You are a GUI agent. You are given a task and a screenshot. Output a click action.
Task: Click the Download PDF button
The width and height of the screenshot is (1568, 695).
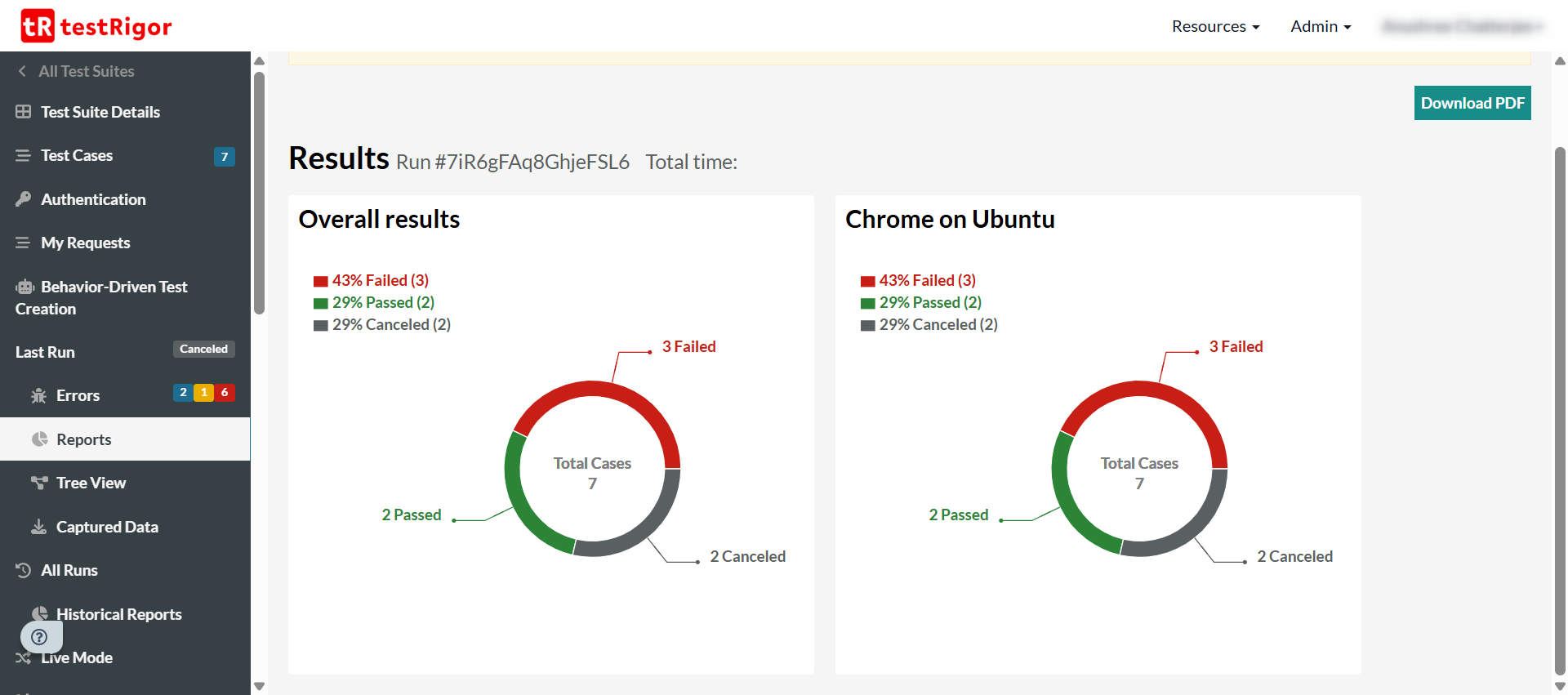pyautogui.click(x=1472, y=103)
